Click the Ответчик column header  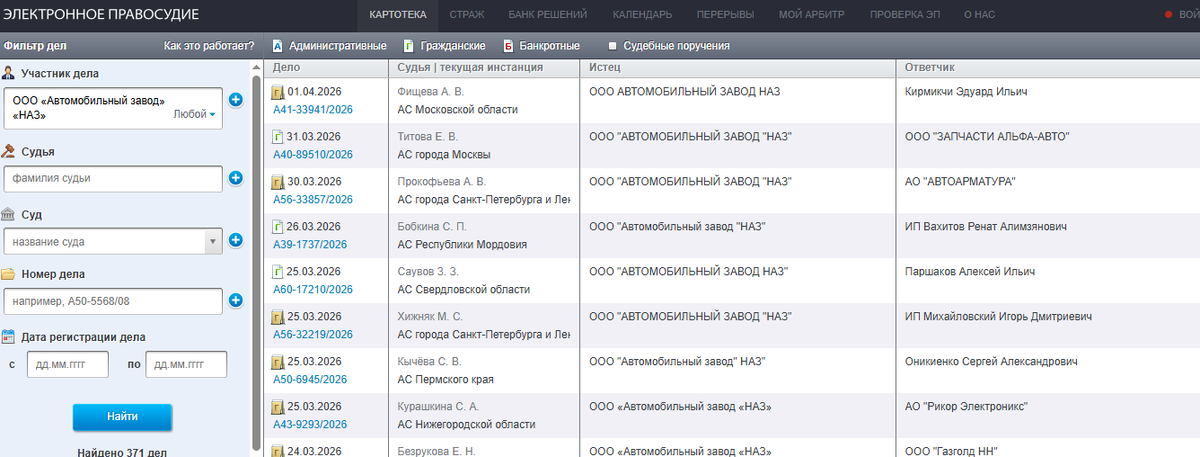pyautogui.click(x=930, y=68)
